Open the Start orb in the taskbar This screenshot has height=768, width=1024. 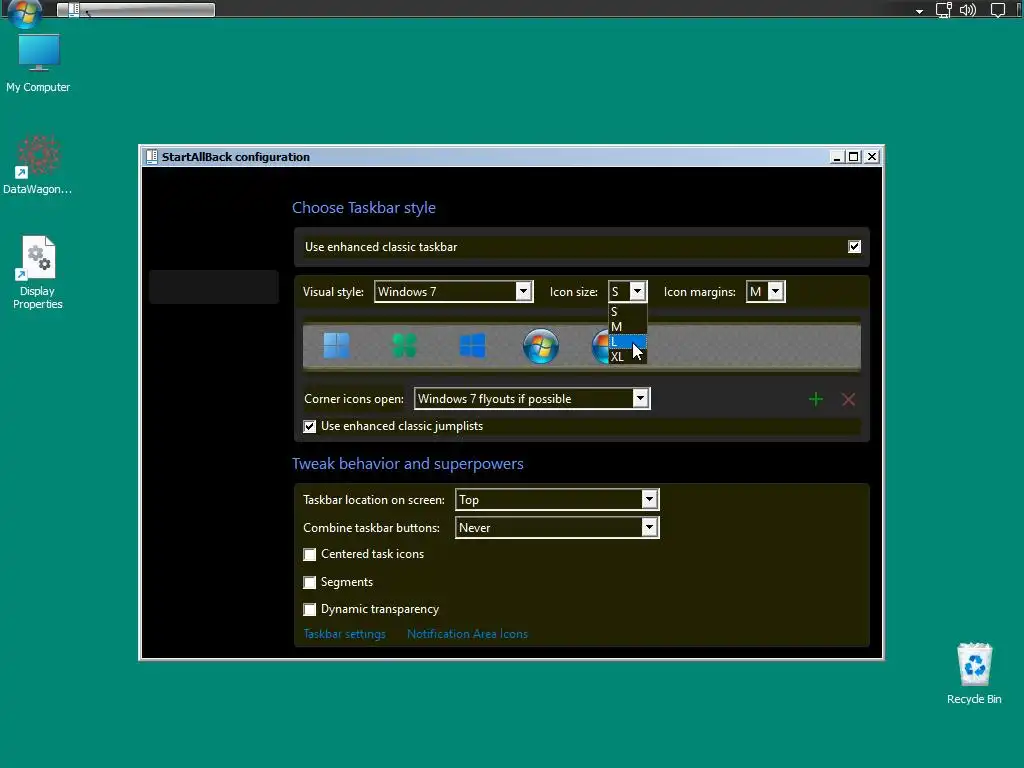(x=25, y=12)
